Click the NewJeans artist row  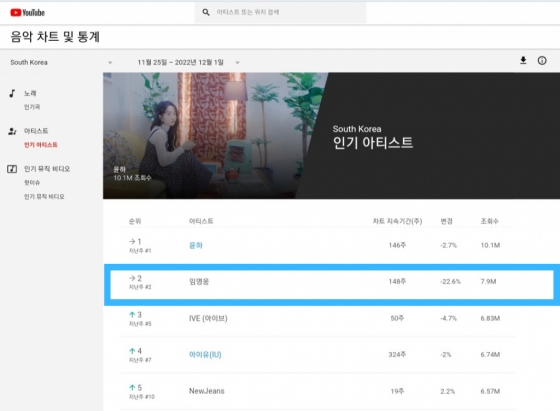(x=318, y=391)
